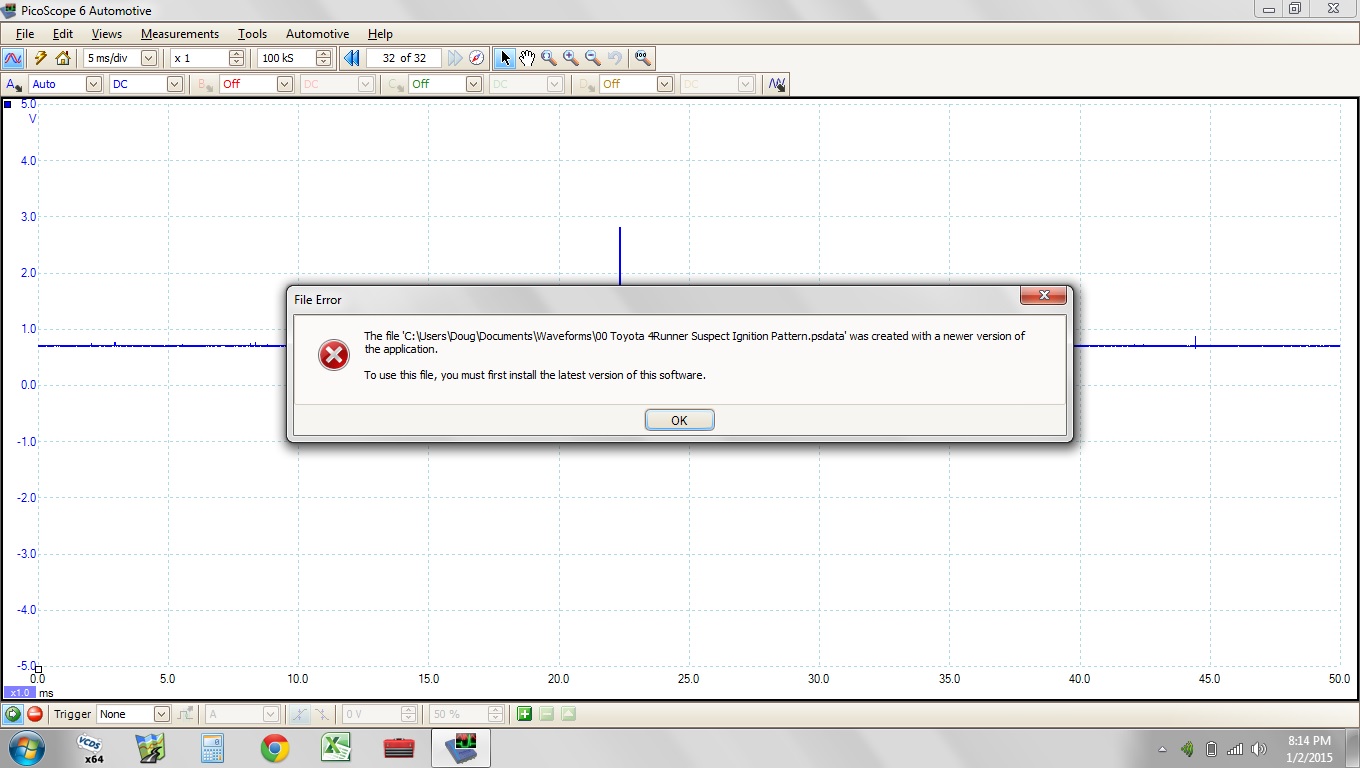Select the zoom window magnifier tool

[x=549, y=58]
